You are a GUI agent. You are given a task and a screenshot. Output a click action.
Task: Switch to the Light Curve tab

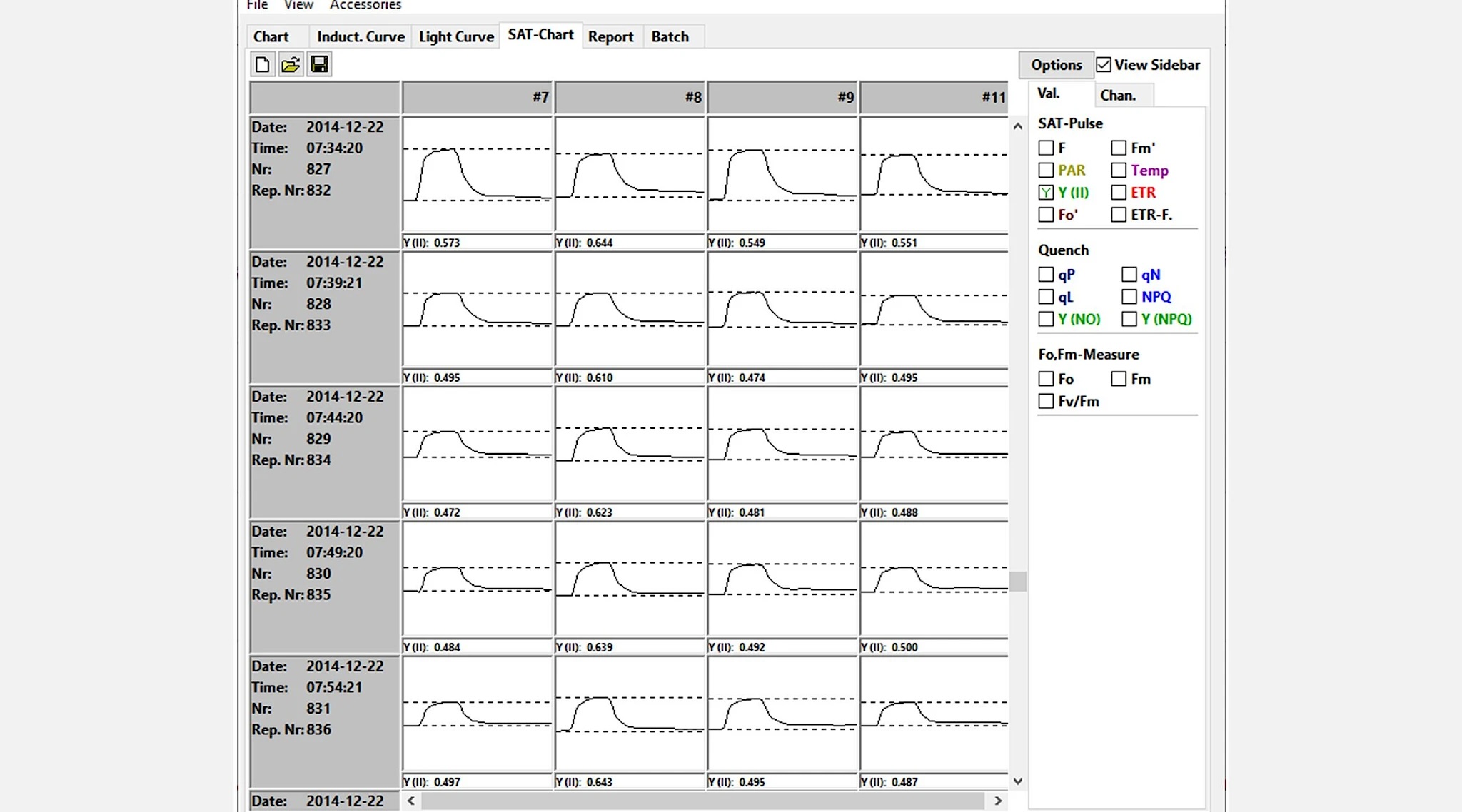click(456, 36)
